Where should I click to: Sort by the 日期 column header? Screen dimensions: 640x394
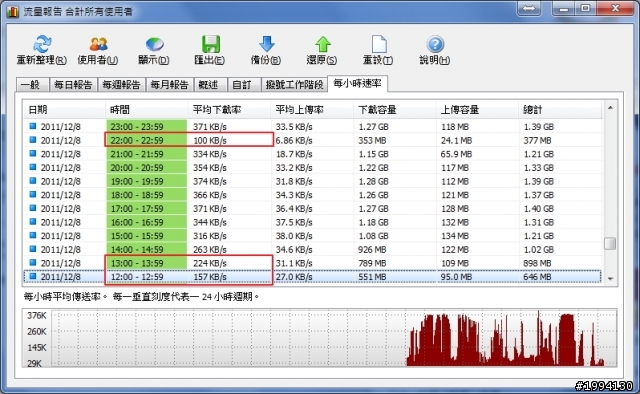click(x=64, y=109)
